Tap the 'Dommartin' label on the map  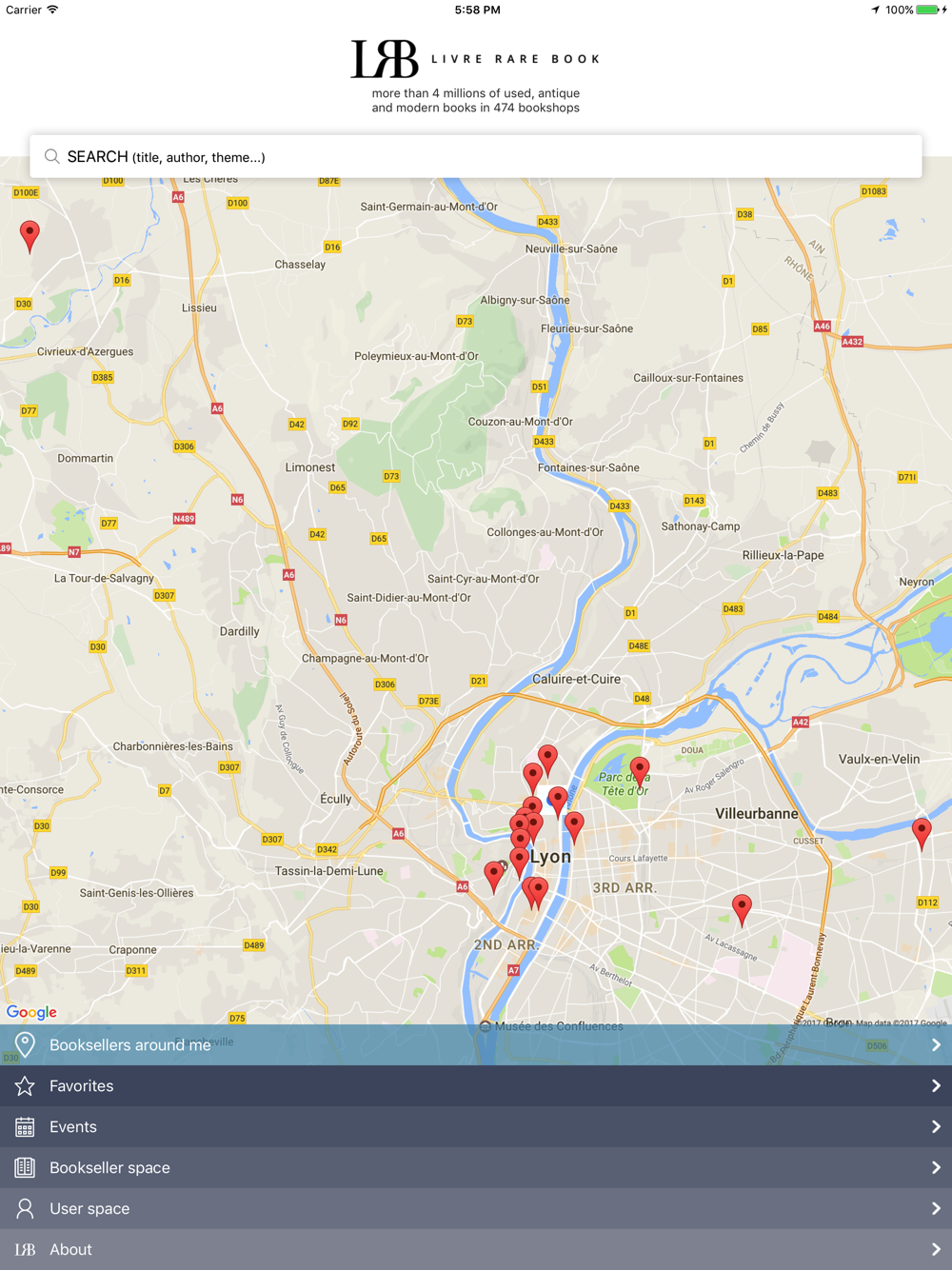pyautogui.click(x=86, y=458)
